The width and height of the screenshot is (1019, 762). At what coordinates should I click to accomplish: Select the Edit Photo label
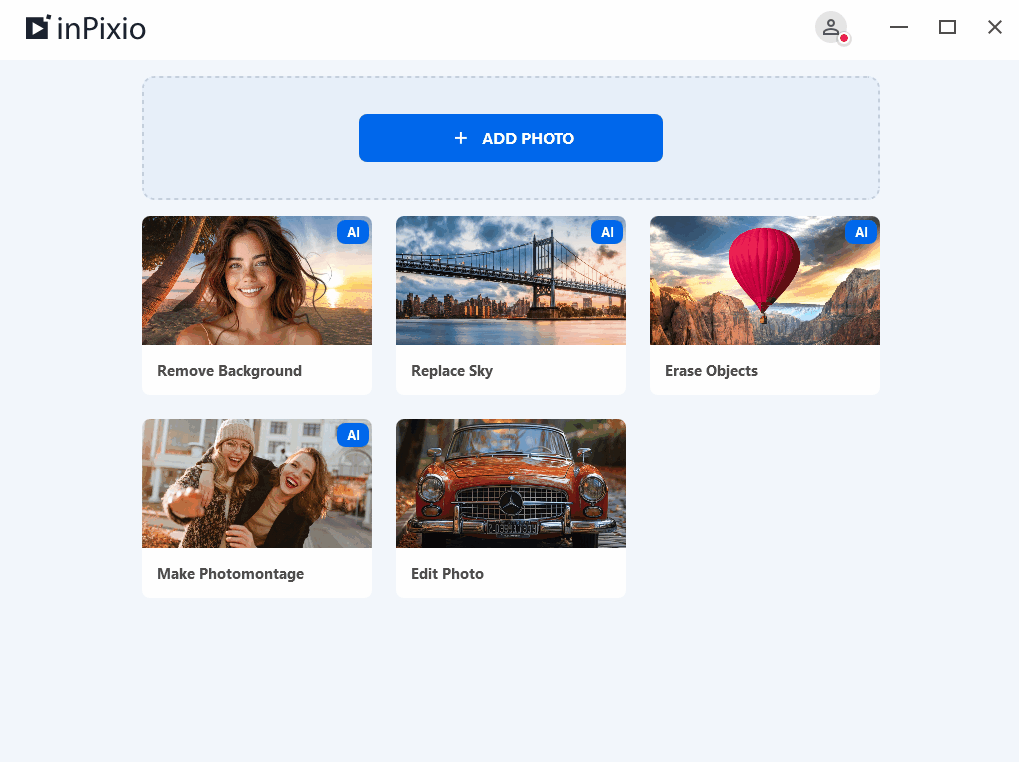pyautogui.click(x=447, y=574)
